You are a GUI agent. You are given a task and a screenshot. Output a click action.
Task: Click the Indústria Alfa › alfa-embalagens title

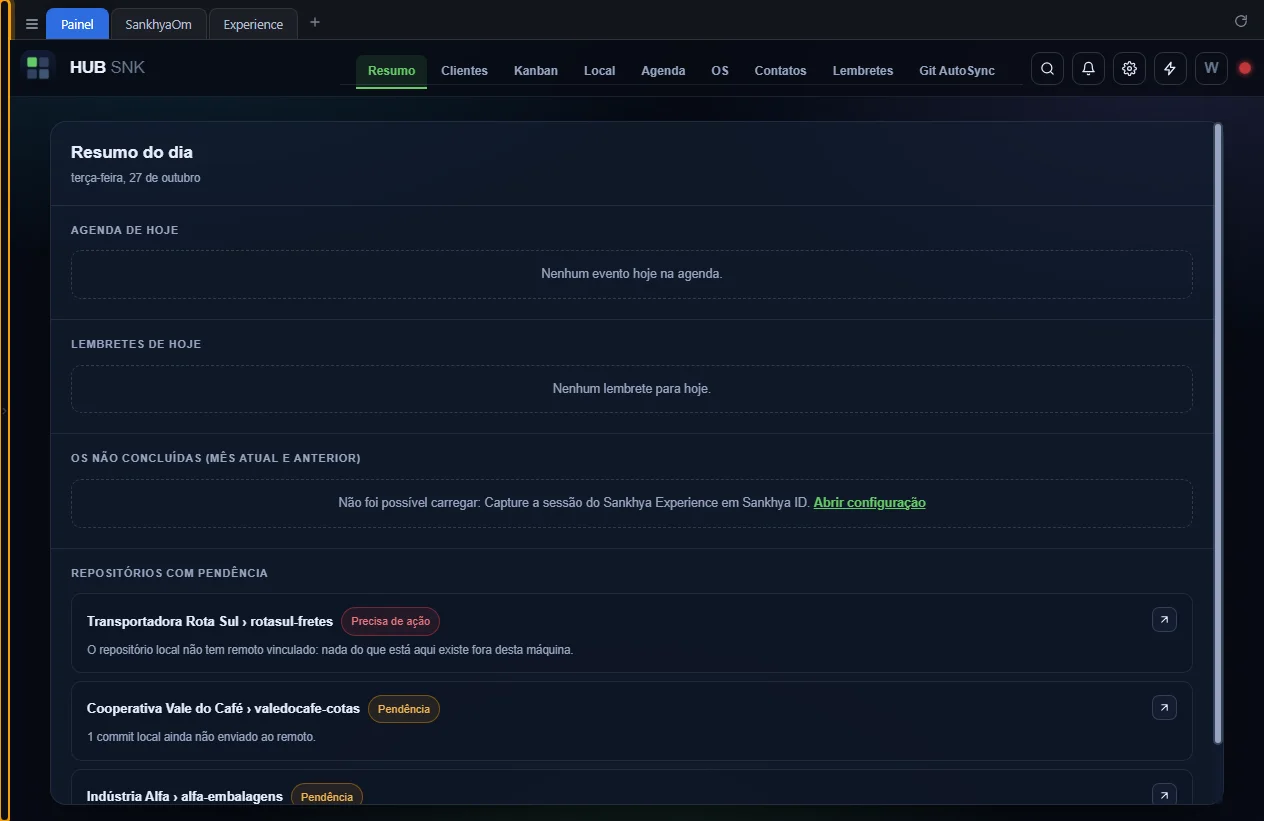click(x=185, y=797)
